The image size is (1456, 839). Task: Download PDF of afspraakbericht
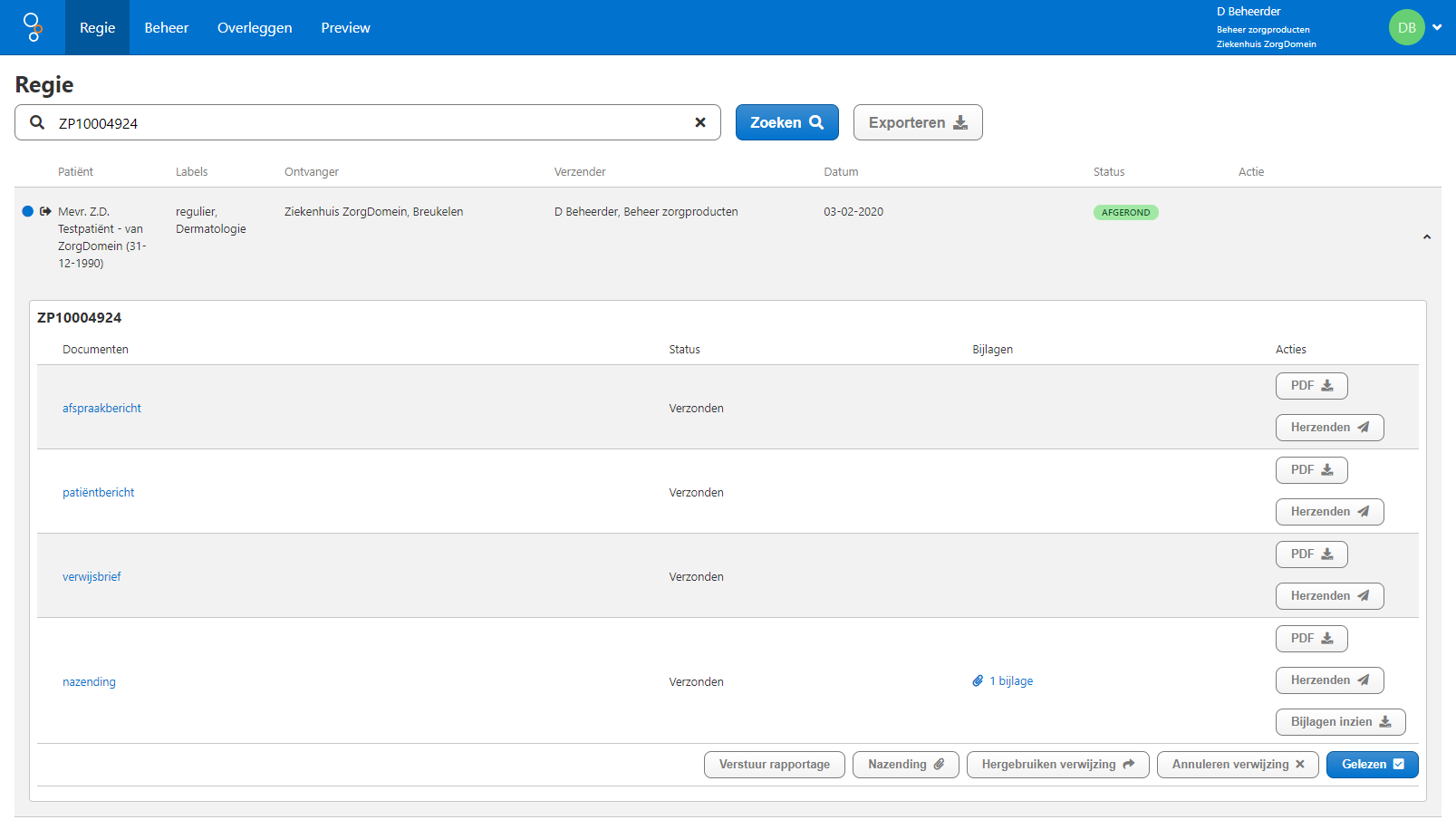click(x=1311, y=386)
